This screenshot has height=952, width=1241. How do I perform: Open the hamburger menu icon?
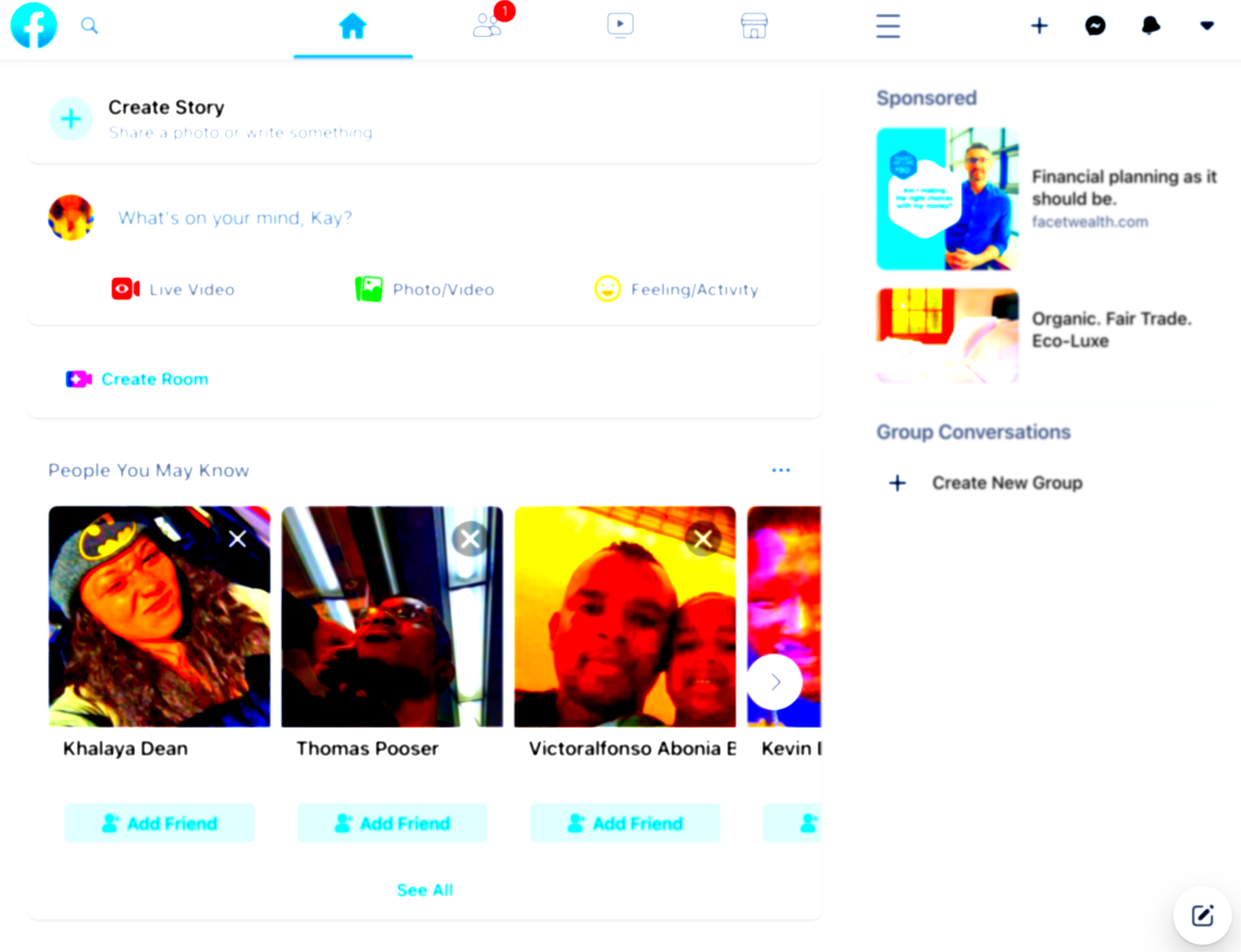[888, 26]
